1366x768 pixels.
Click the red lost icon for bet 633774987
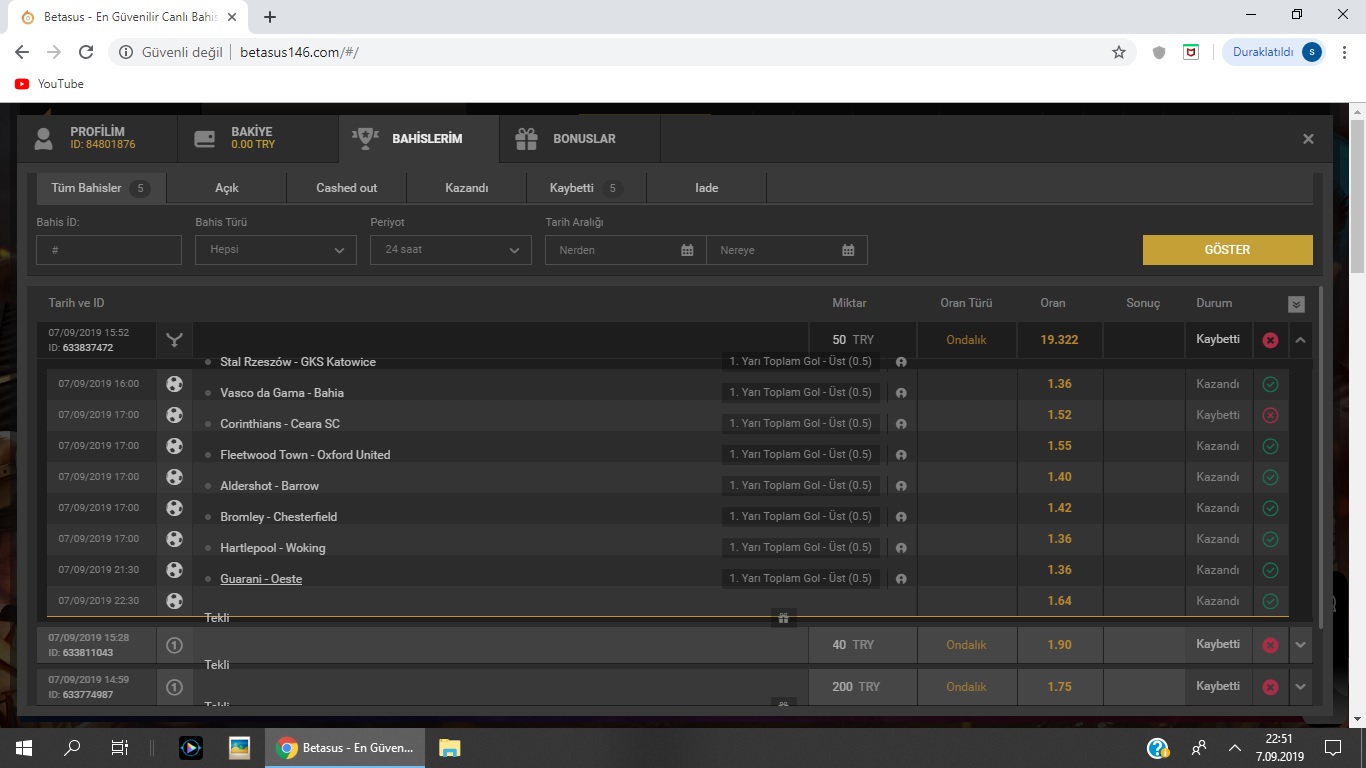[x=1270, y=687]
